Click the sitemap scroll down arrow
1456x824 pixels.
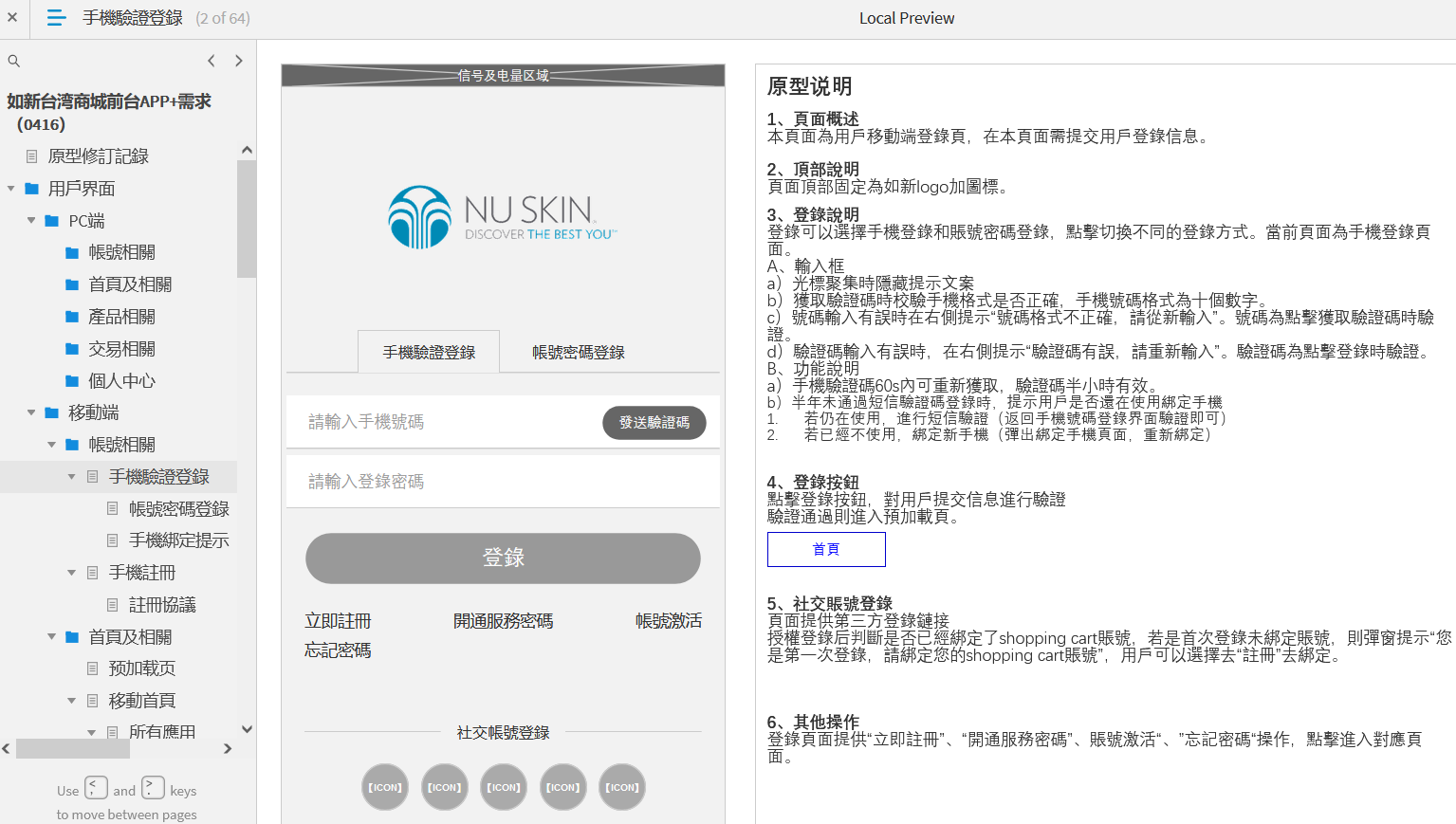pyautogui.click(x=247, y=729)
